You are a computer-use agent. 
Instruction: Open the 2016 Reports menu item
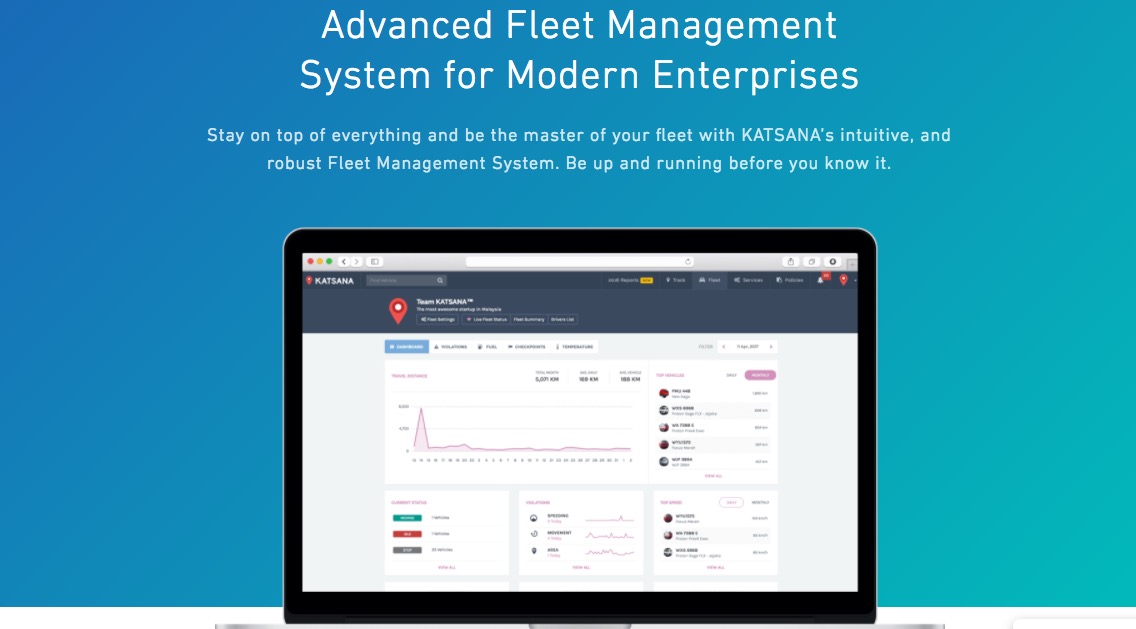tap(630, 280)
